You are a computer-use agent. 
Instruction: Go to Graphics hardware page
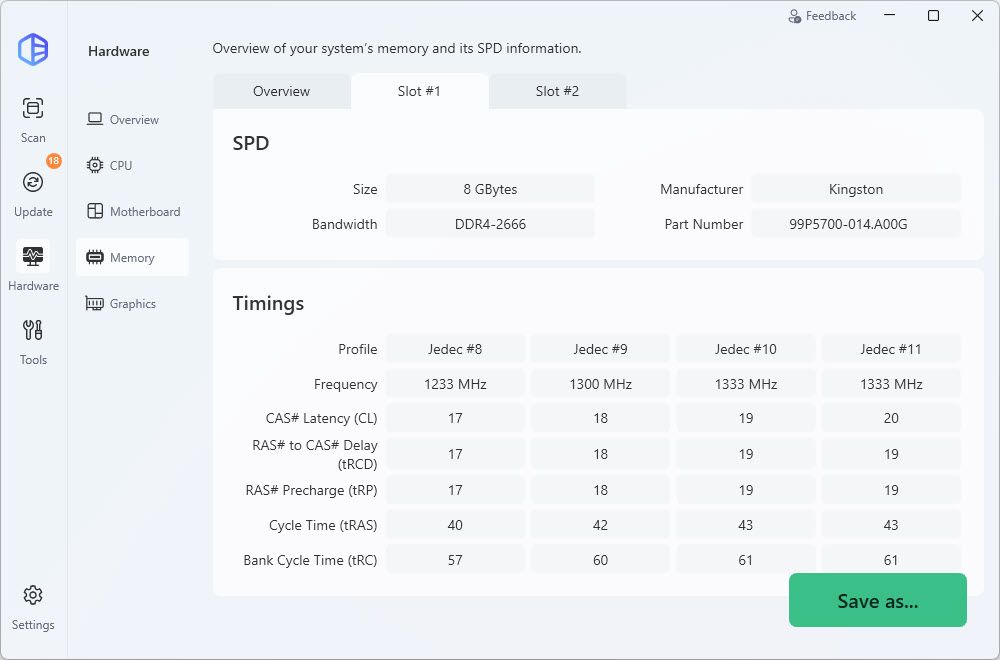point(132,304)
